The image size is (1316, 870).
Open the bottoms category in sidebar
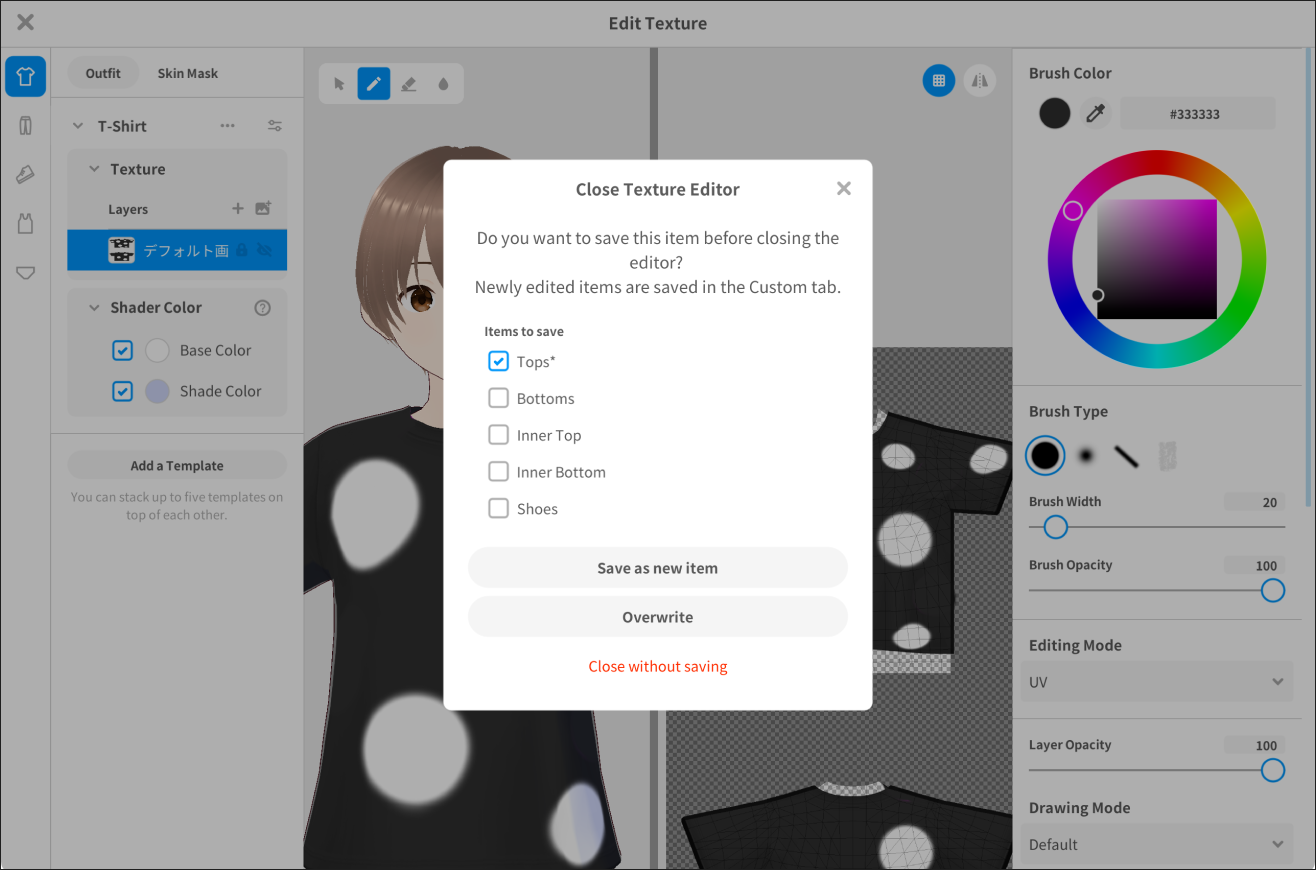(25, 126)
